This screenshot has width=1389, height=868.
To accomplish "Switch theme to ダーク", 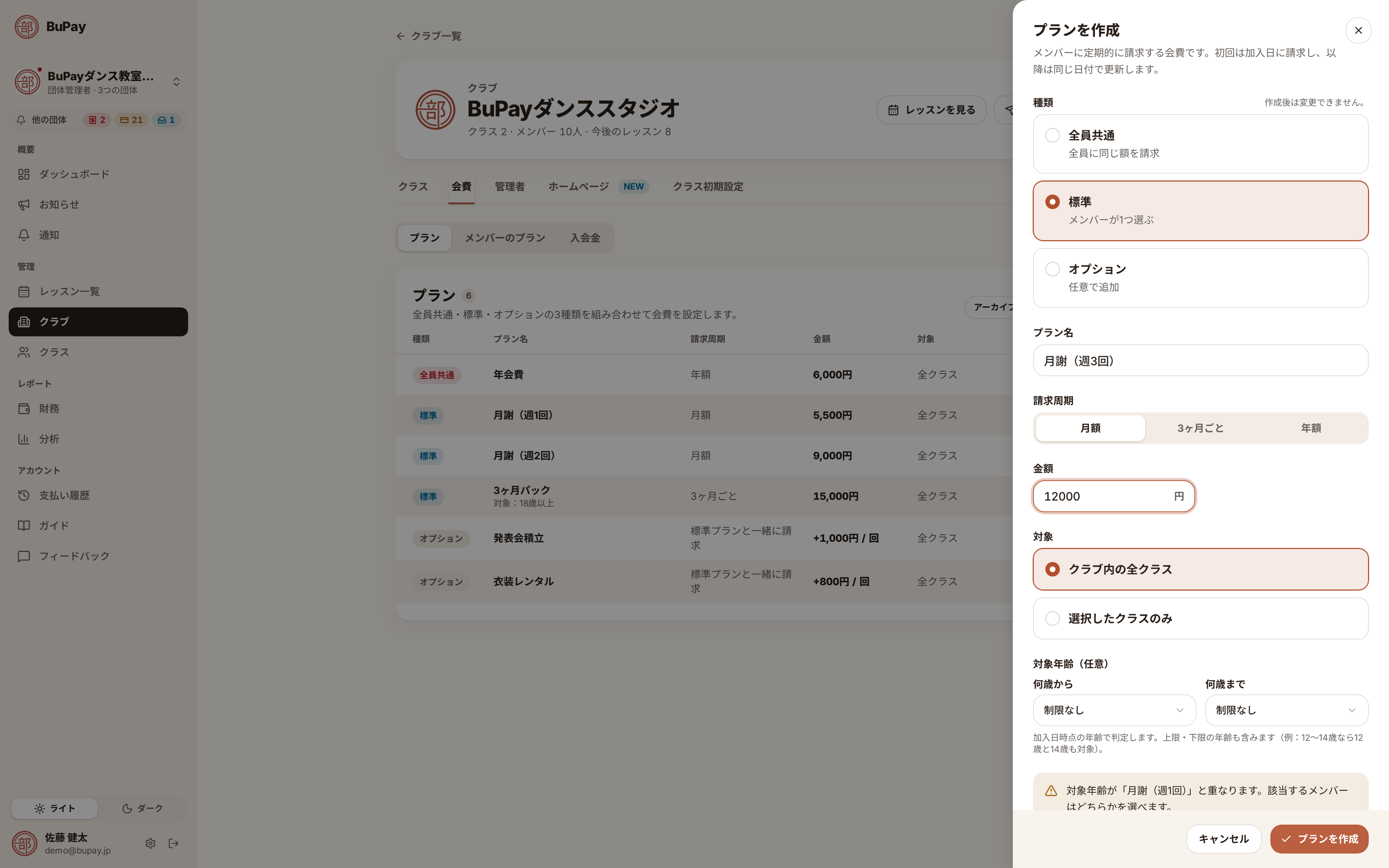I will pyautogui.click(x=143, y=808).
